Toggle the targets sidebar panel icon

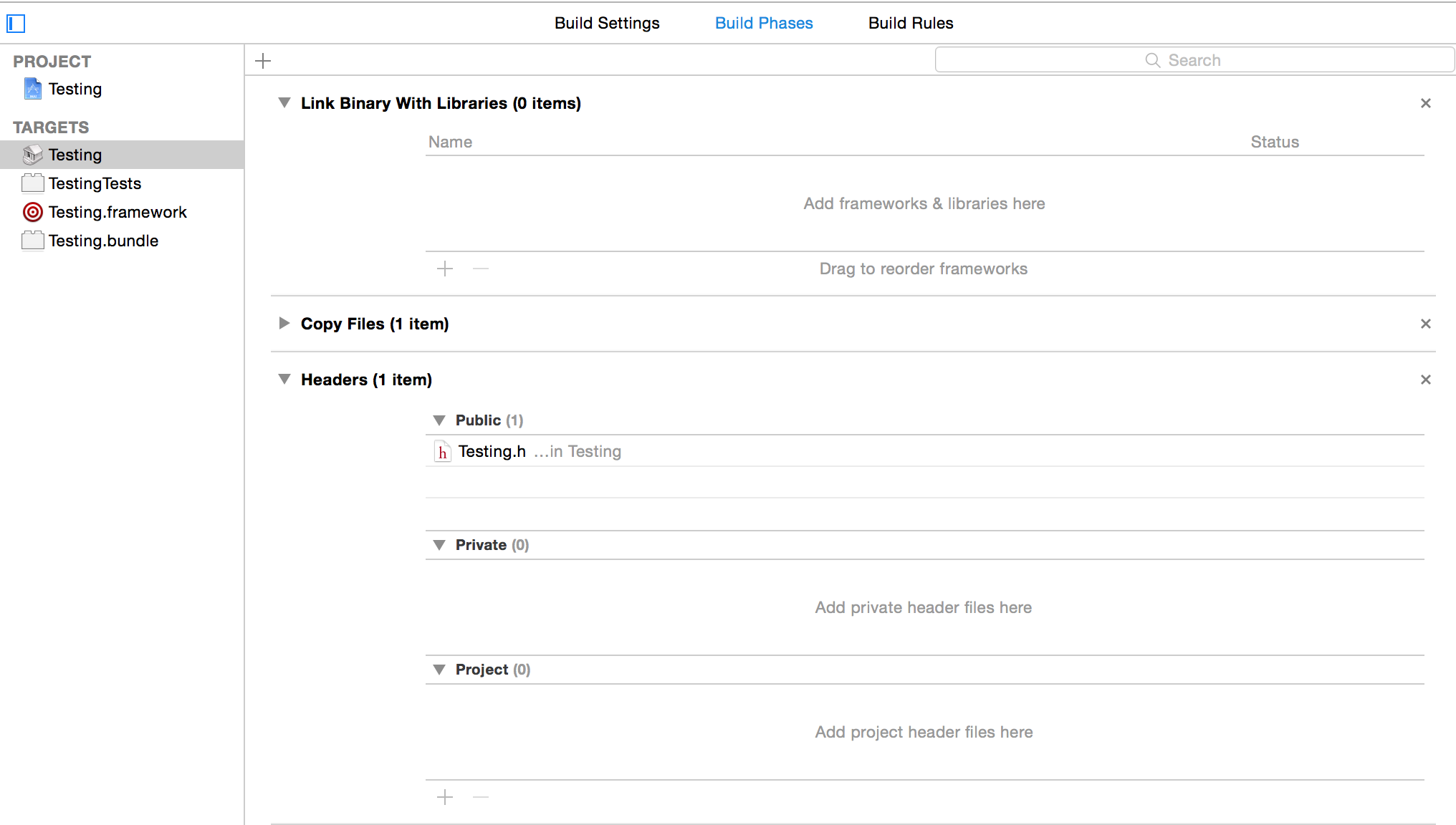click(x=16, y=24)
